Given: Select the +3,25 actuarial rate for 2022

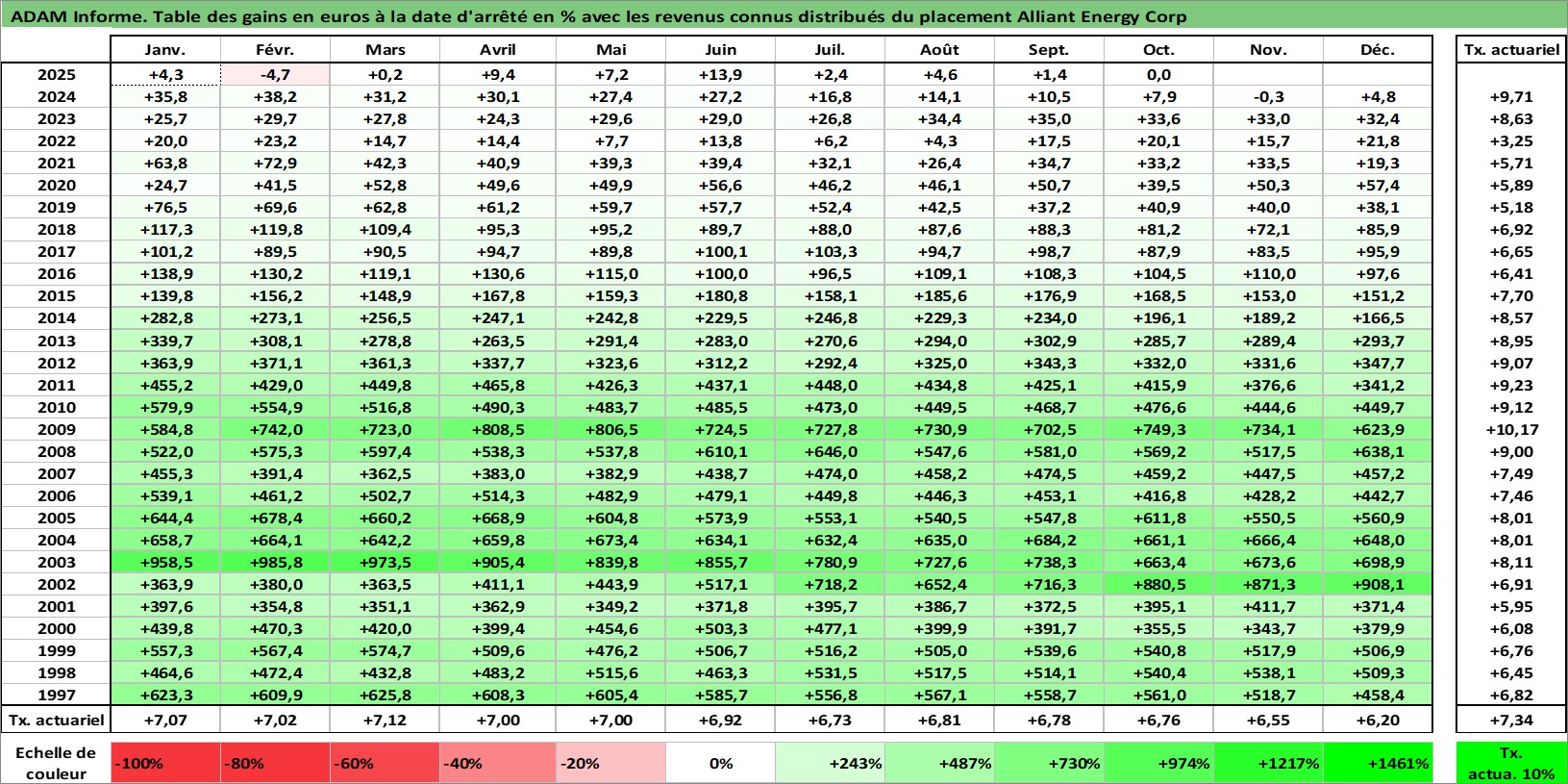Looking at the screenshot, I should point(1511,141).
